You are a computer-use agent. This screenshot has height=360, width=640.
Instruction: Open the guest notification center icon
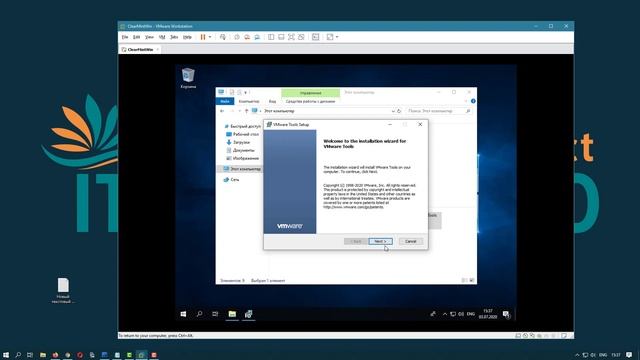click(x=506, y=314)
